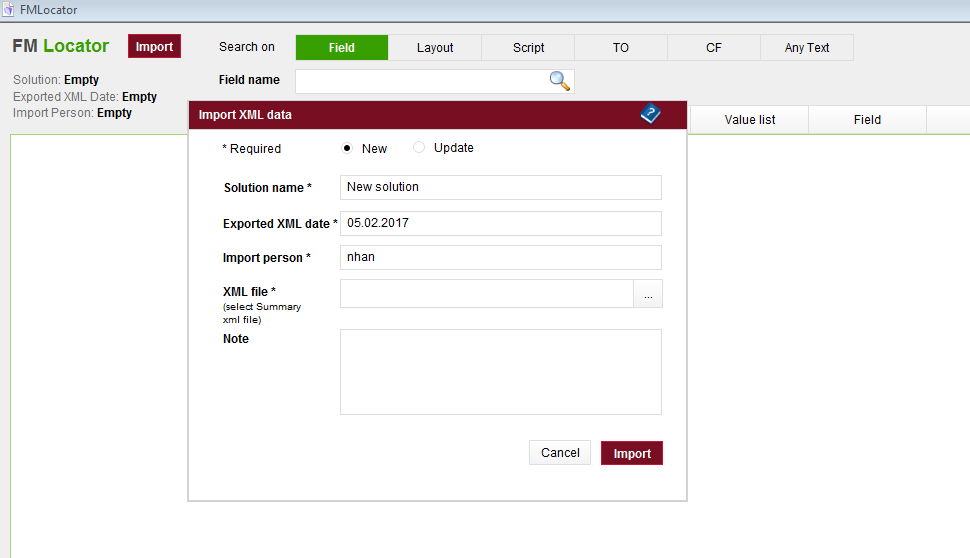Select the TO search tab
Viewport: 970px width, 558px height.
(x=621, y=47)
